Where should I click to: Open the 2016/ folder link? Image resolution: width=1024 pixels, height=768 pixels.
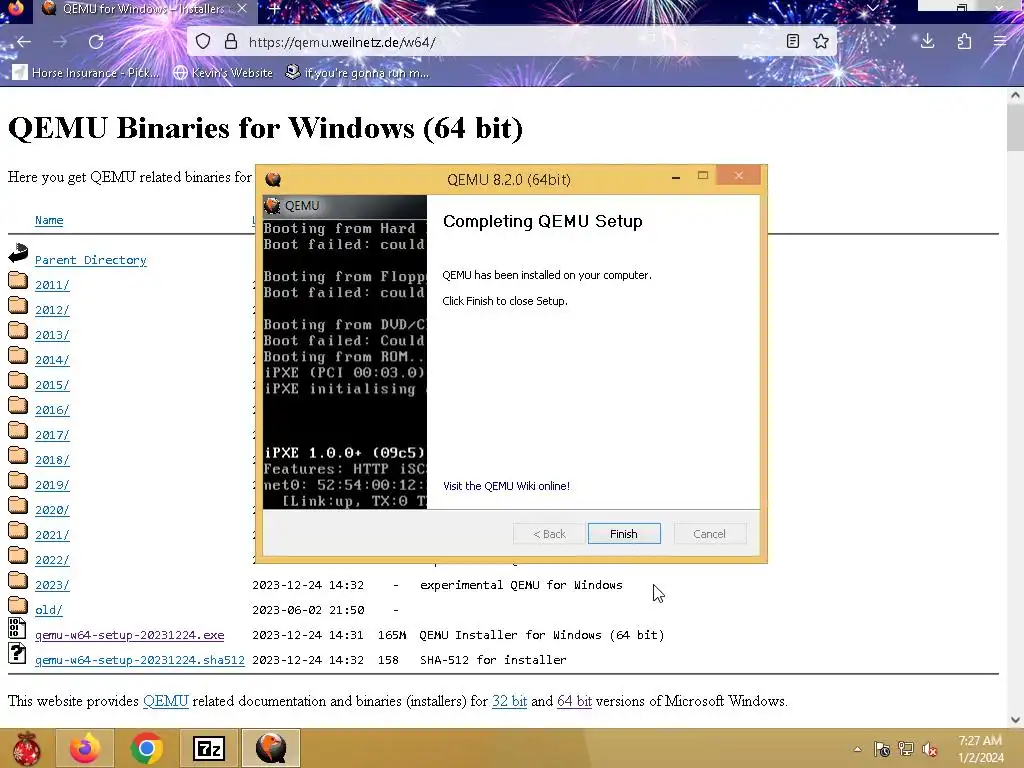point(52,409)
